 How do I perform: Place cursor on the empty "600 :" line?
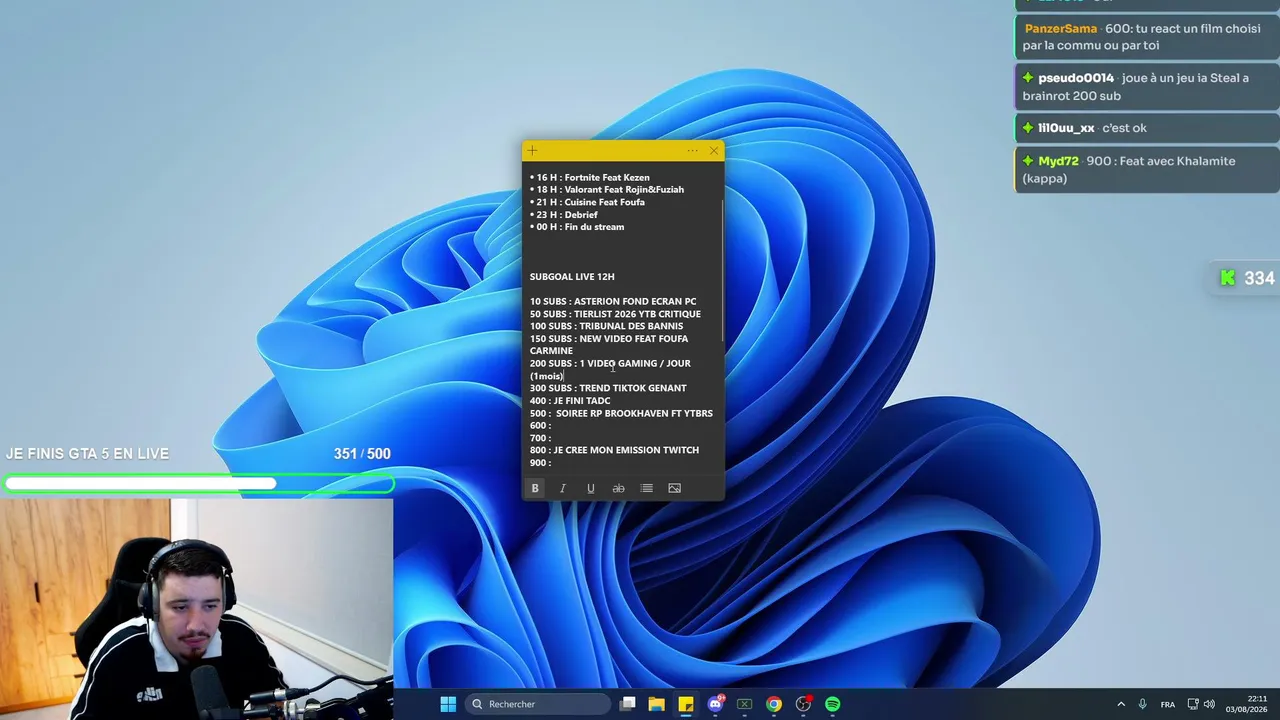pos(541,426)
